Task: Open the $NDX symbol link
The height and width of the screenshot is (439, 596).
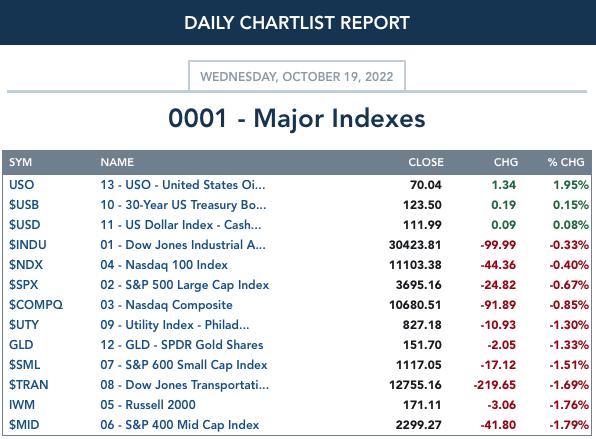Action: [x=26, y=265]
